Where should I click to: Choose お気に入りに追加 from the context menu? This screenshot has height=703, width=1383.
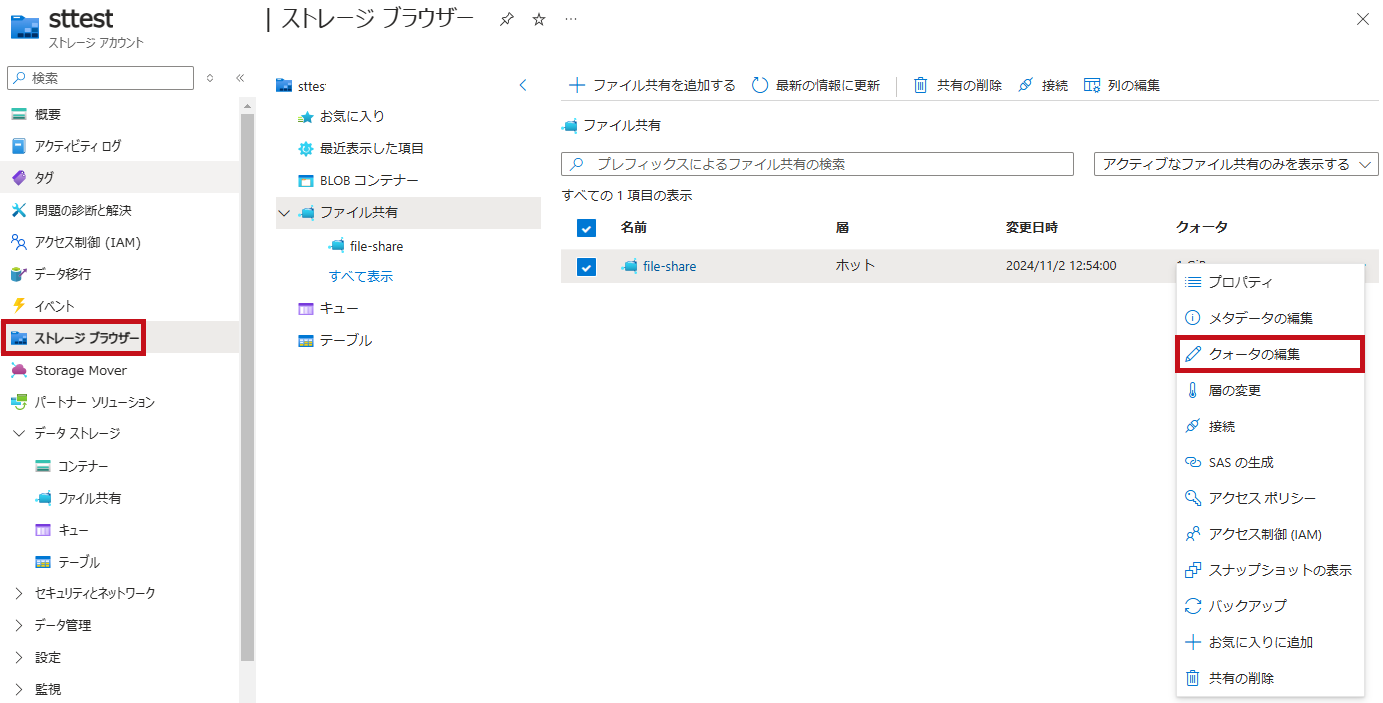pos(1270,642)
